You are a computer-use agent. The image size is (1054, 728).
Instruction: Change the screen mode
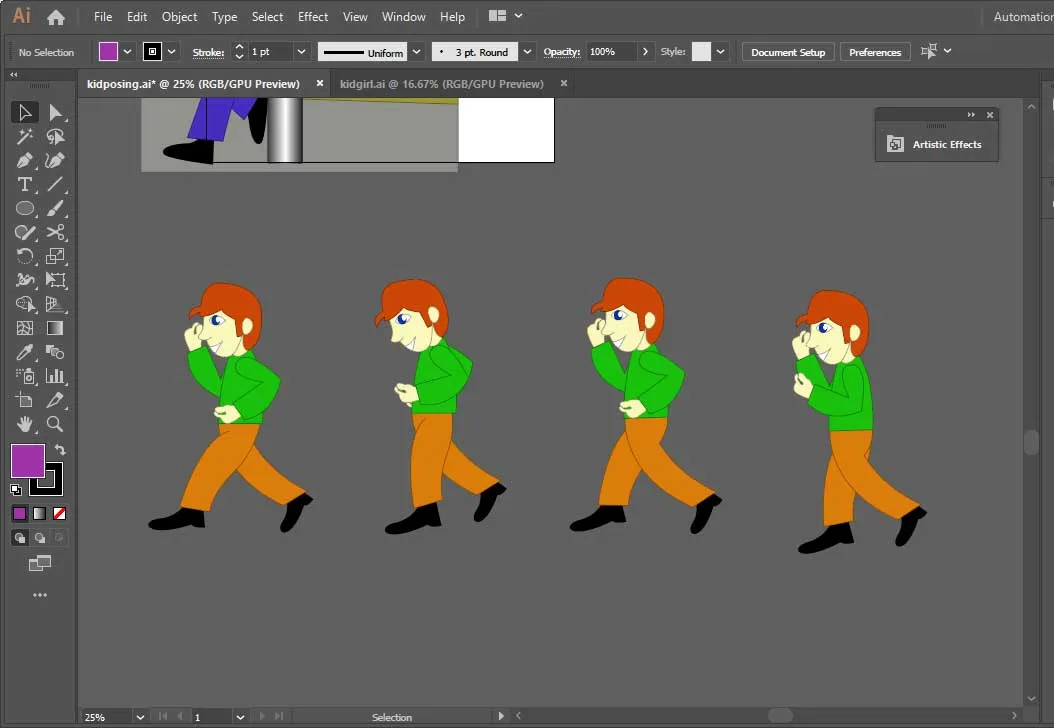tap(40, 563)
